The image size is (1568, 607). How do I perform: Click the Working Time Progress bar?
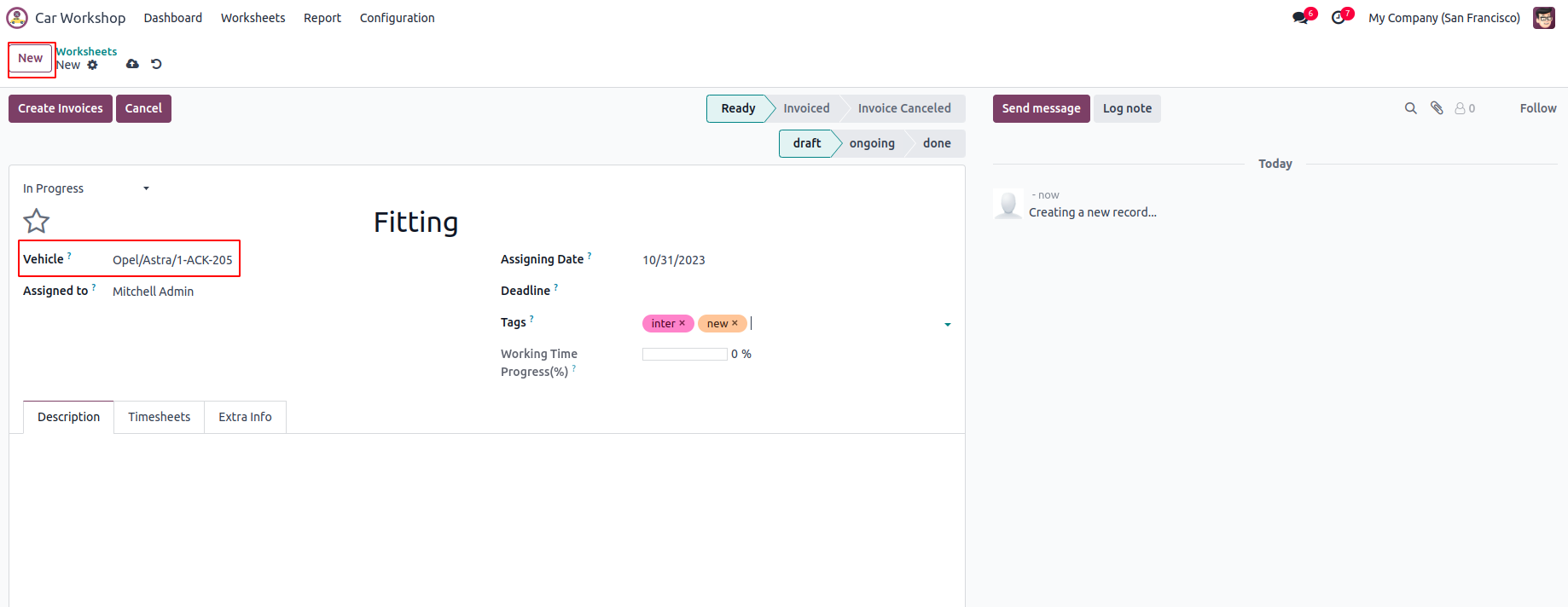point(684,354)
